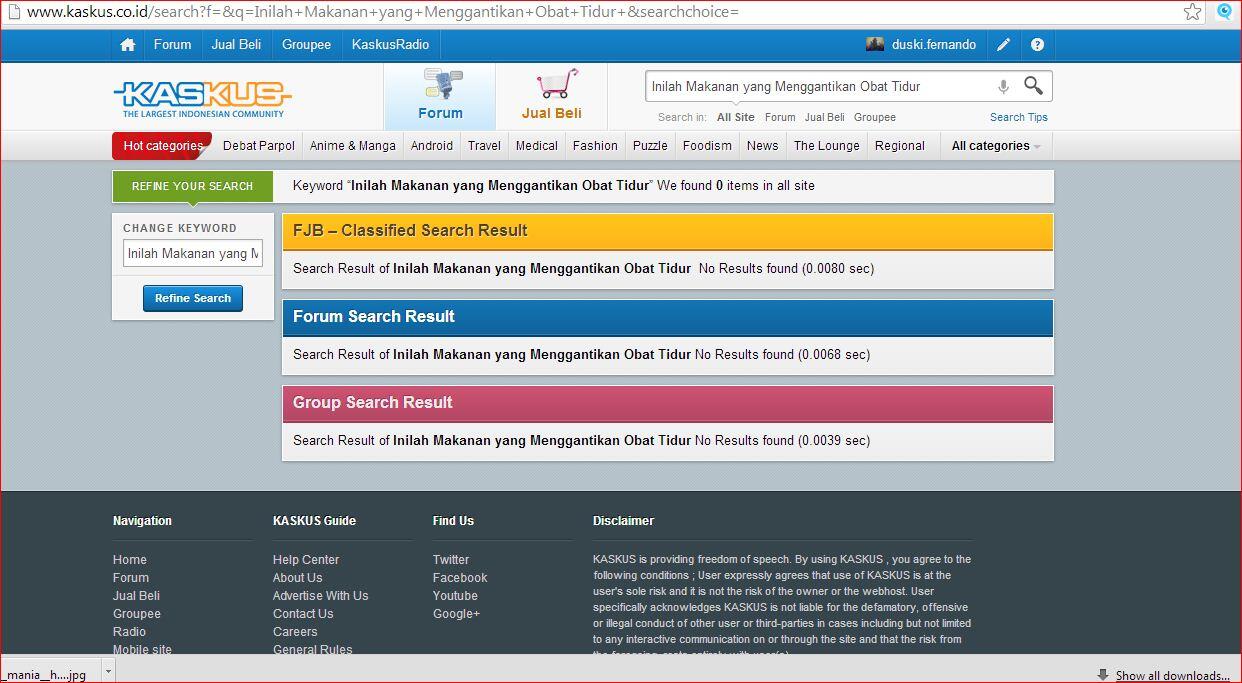Click the browser extension icon beside the star

[1224, 12]
